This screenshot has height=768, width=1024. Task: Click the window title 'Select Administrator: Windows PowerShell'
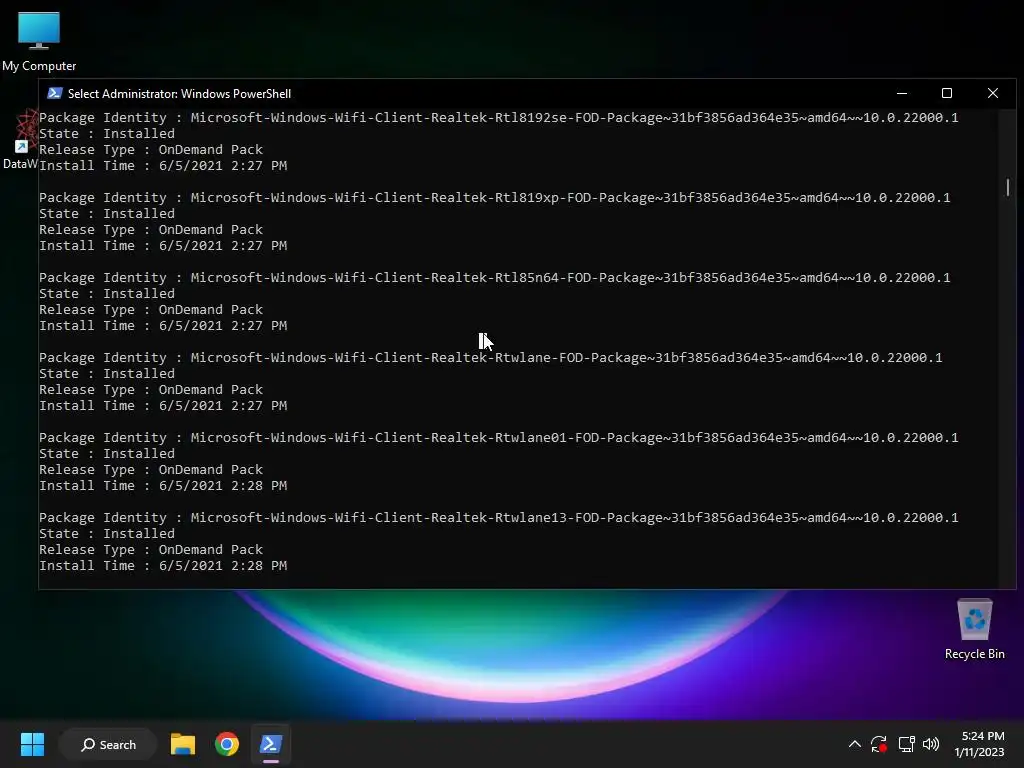180,93
